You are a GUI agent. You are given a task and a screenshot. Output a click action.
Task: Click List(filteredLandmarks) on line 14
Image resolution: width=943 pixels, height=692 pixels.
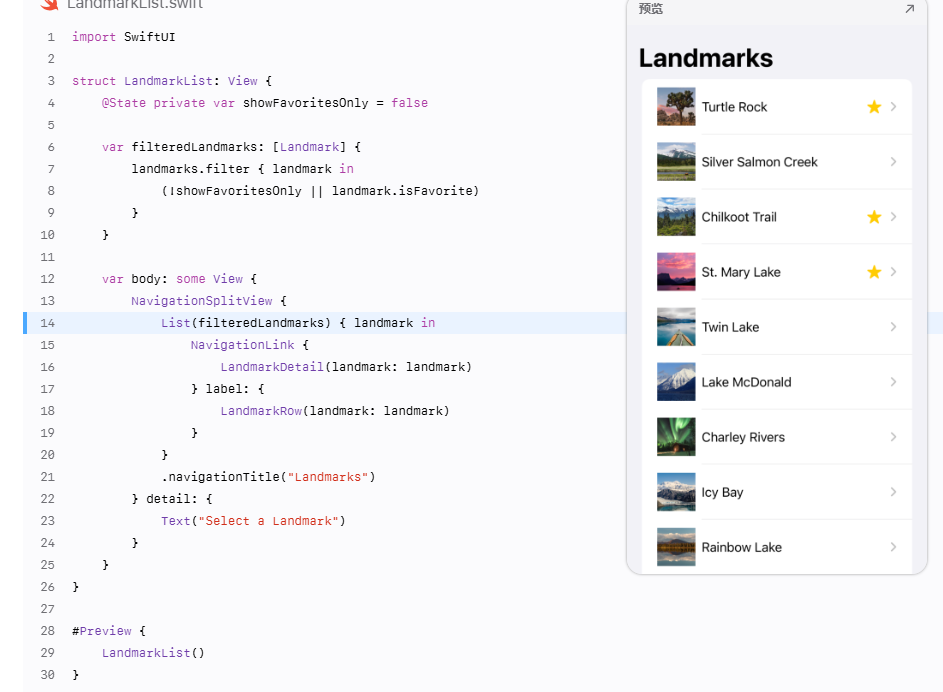246,323
